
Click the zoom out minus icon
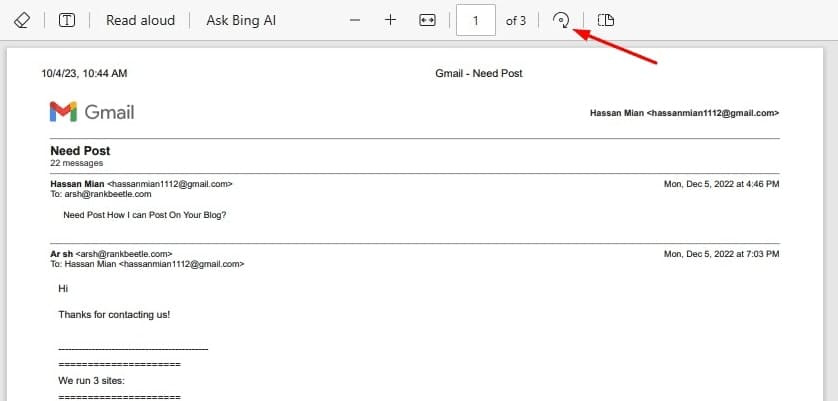355,20
